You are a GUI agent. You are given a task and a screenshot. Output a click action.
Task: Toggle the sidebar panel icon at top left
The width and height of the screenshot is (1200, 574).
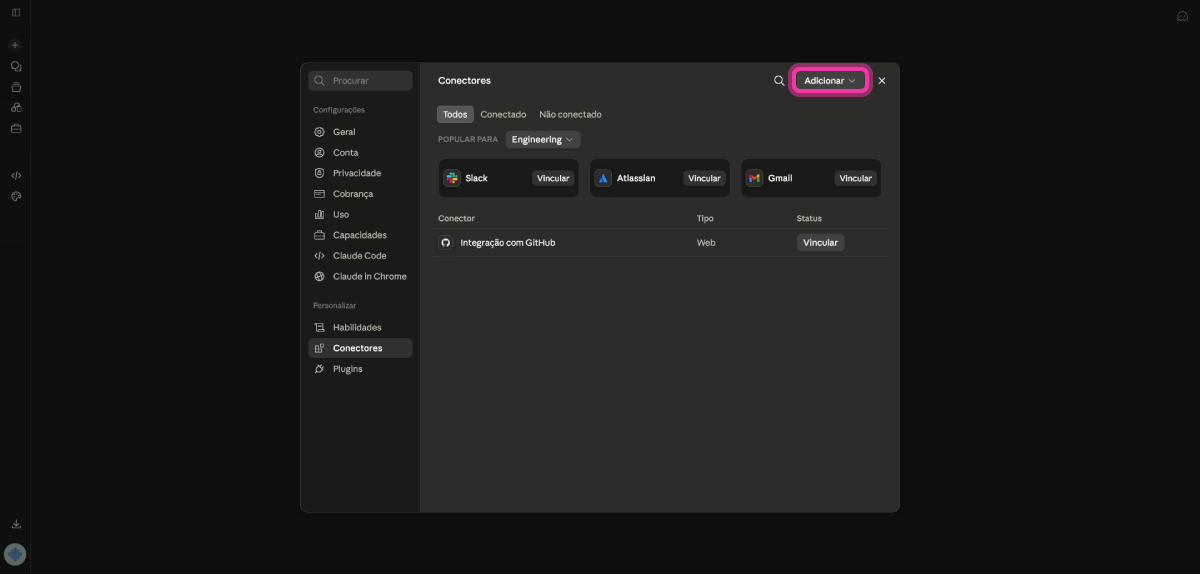coord(16,12)
